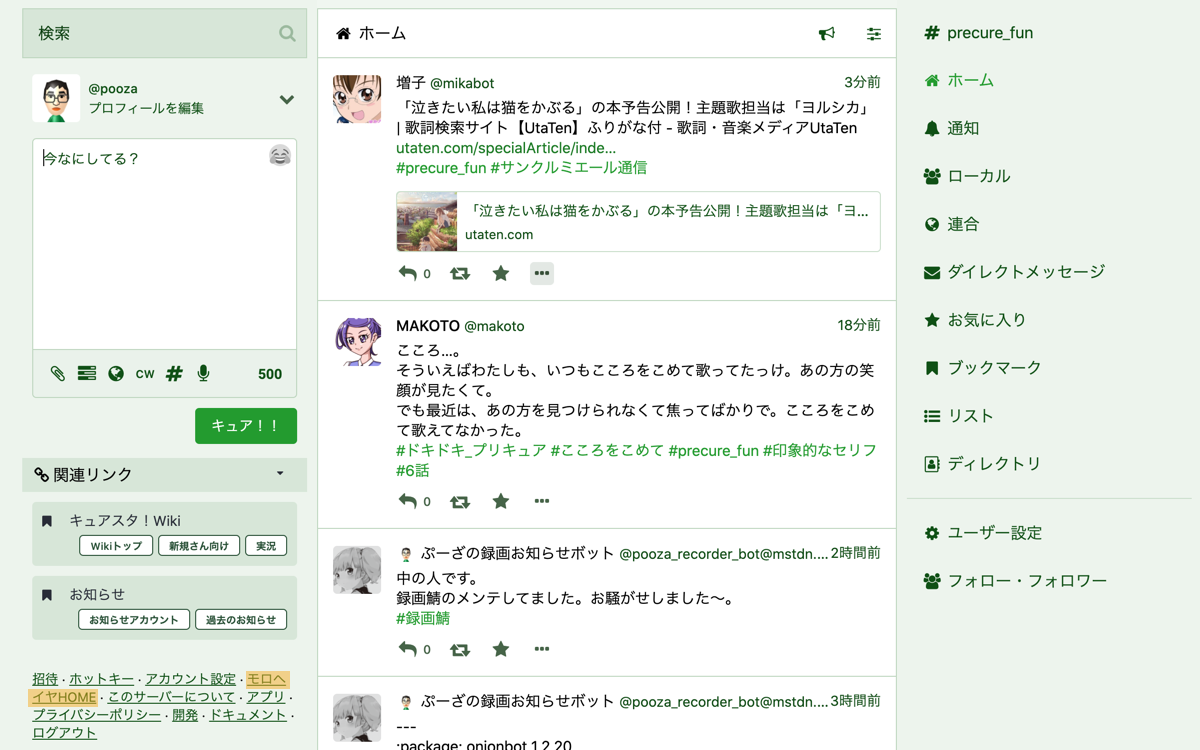This screenshot has height=750, width=1200.
Task: Open the utaten.com link preview card
Action: 638,222
